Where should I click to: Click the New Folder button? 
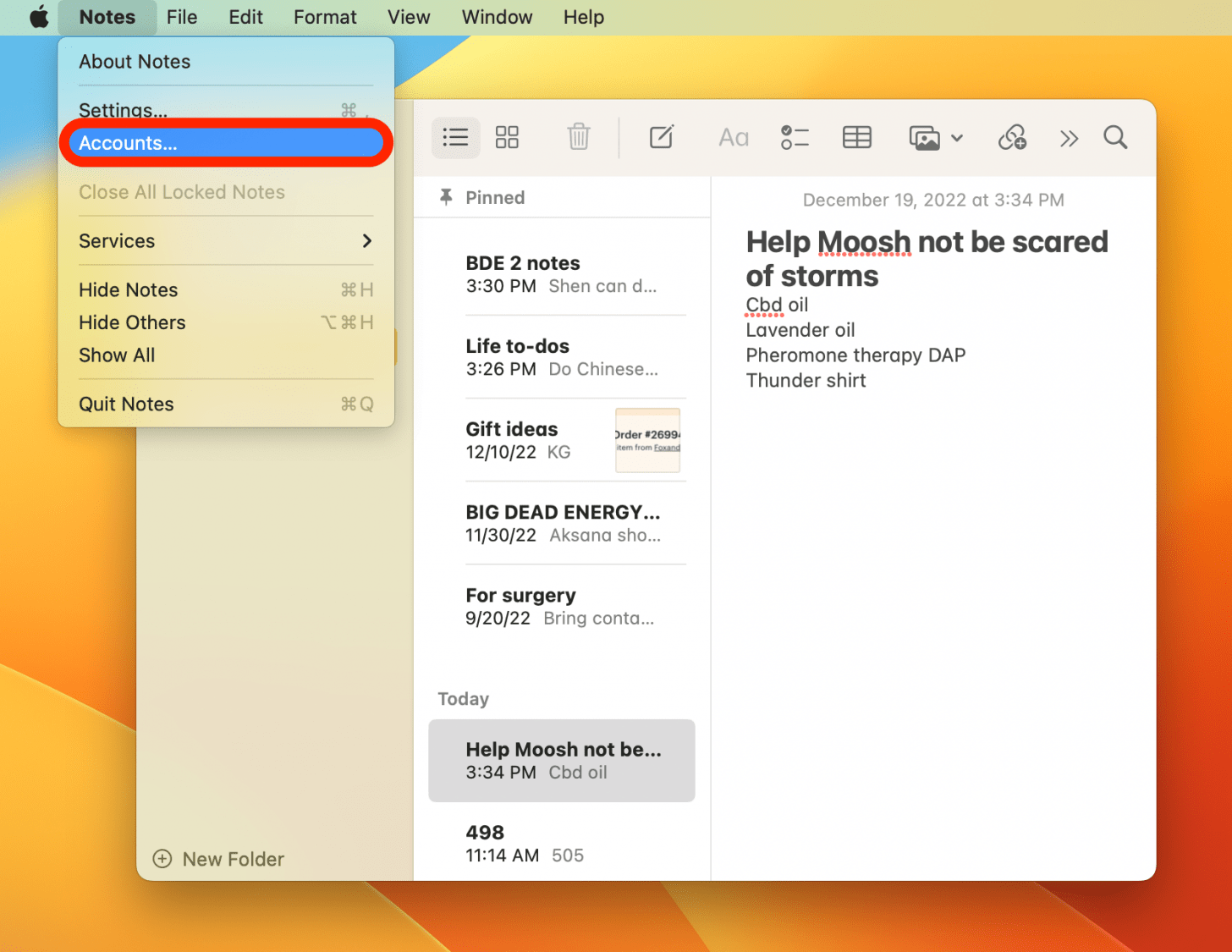[x=218, y=859]
